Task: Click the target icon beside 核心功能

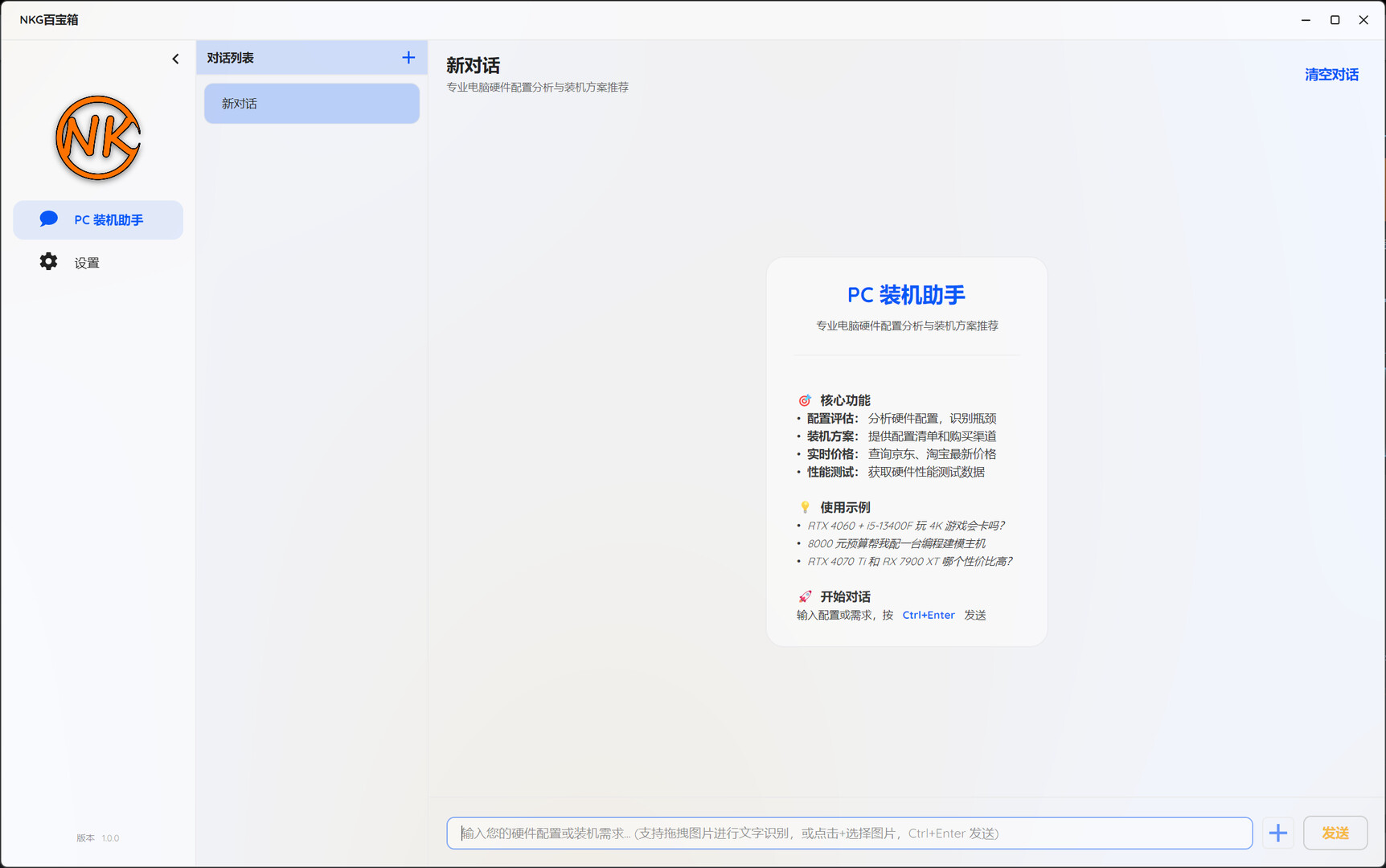Action: point(805,399)
